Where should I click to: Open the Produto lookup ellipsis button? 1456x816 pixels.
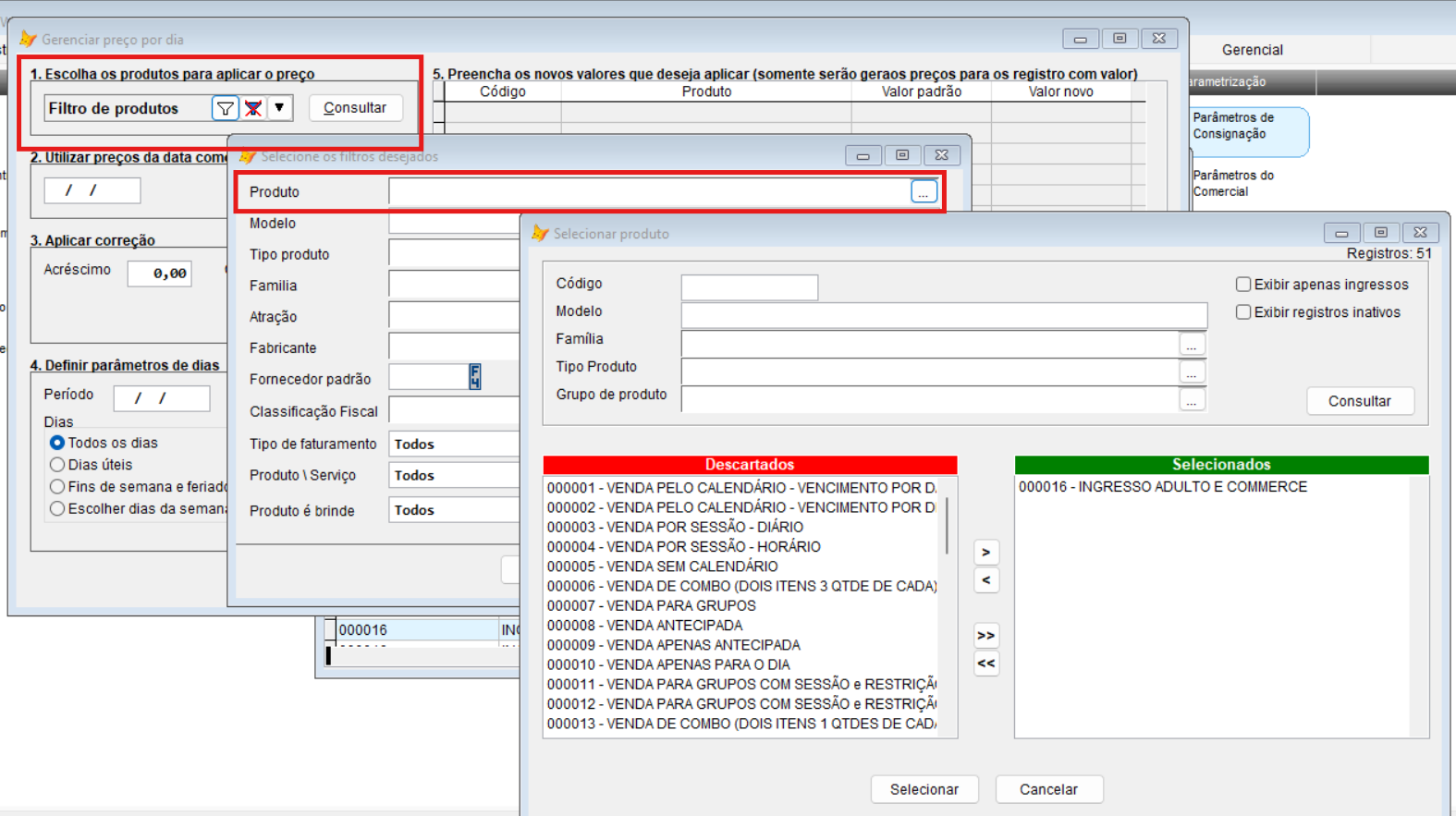(923, 192)
